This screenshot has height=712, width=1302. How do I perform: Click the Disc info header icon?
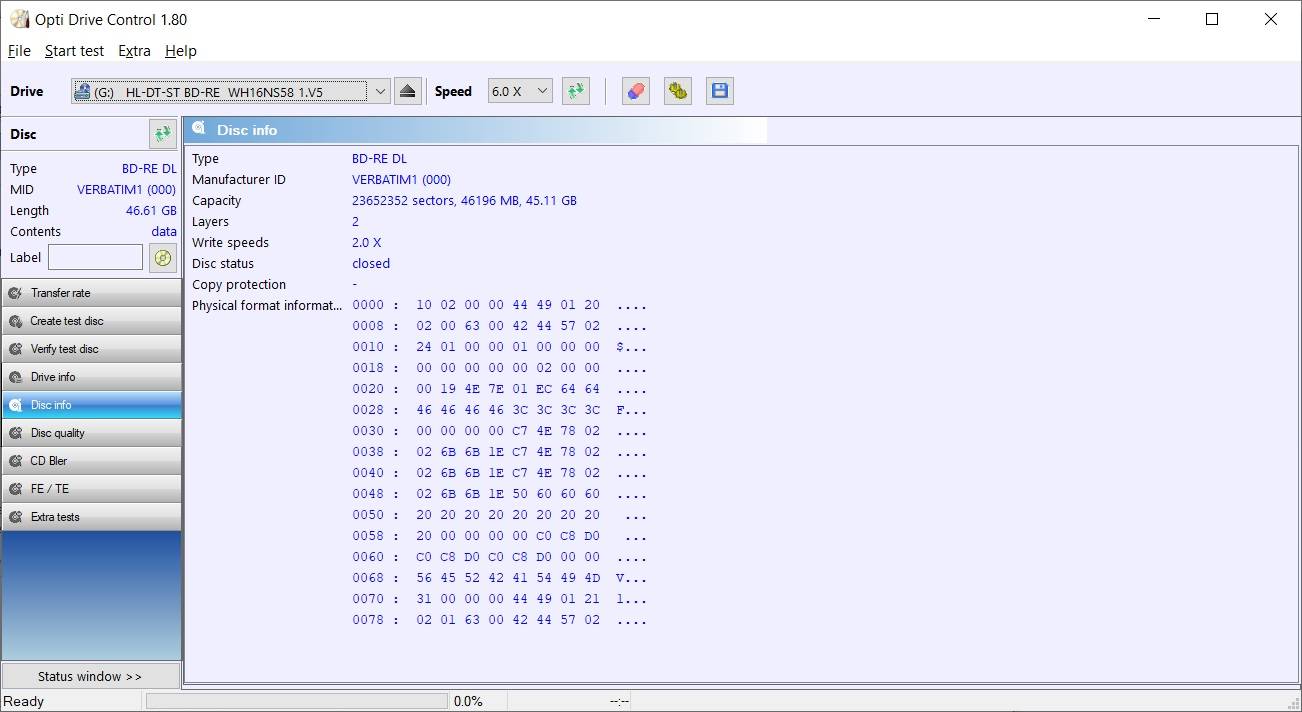point(199,129)
